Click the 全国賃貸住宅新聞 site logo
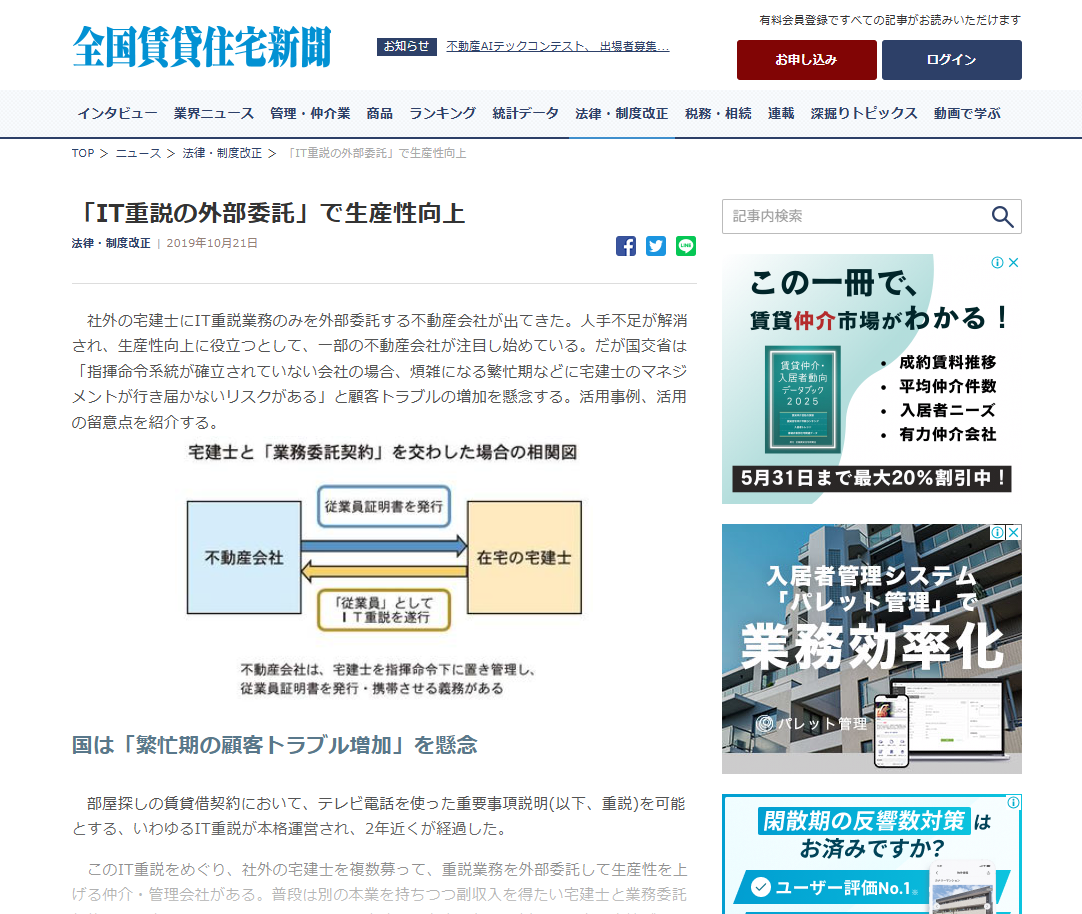 point(201,46)
